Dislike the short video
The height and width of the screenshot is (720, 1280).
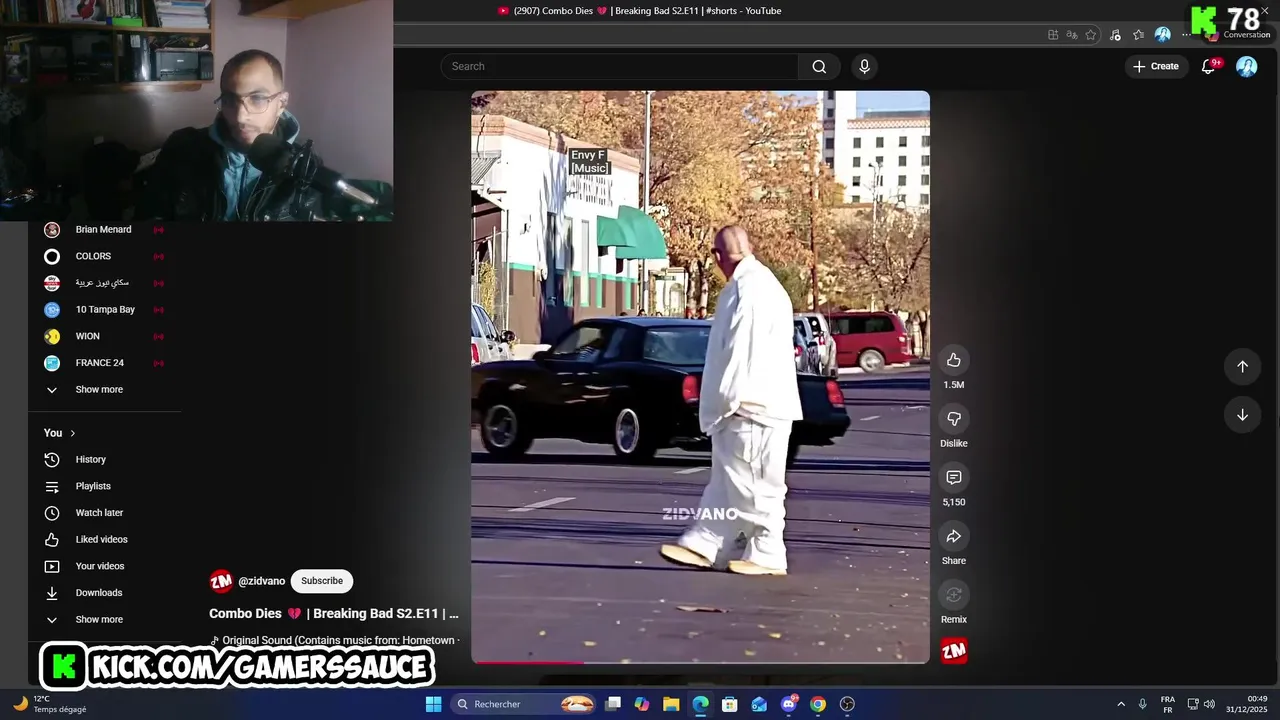pyautogui.click(x=953, y=419)
